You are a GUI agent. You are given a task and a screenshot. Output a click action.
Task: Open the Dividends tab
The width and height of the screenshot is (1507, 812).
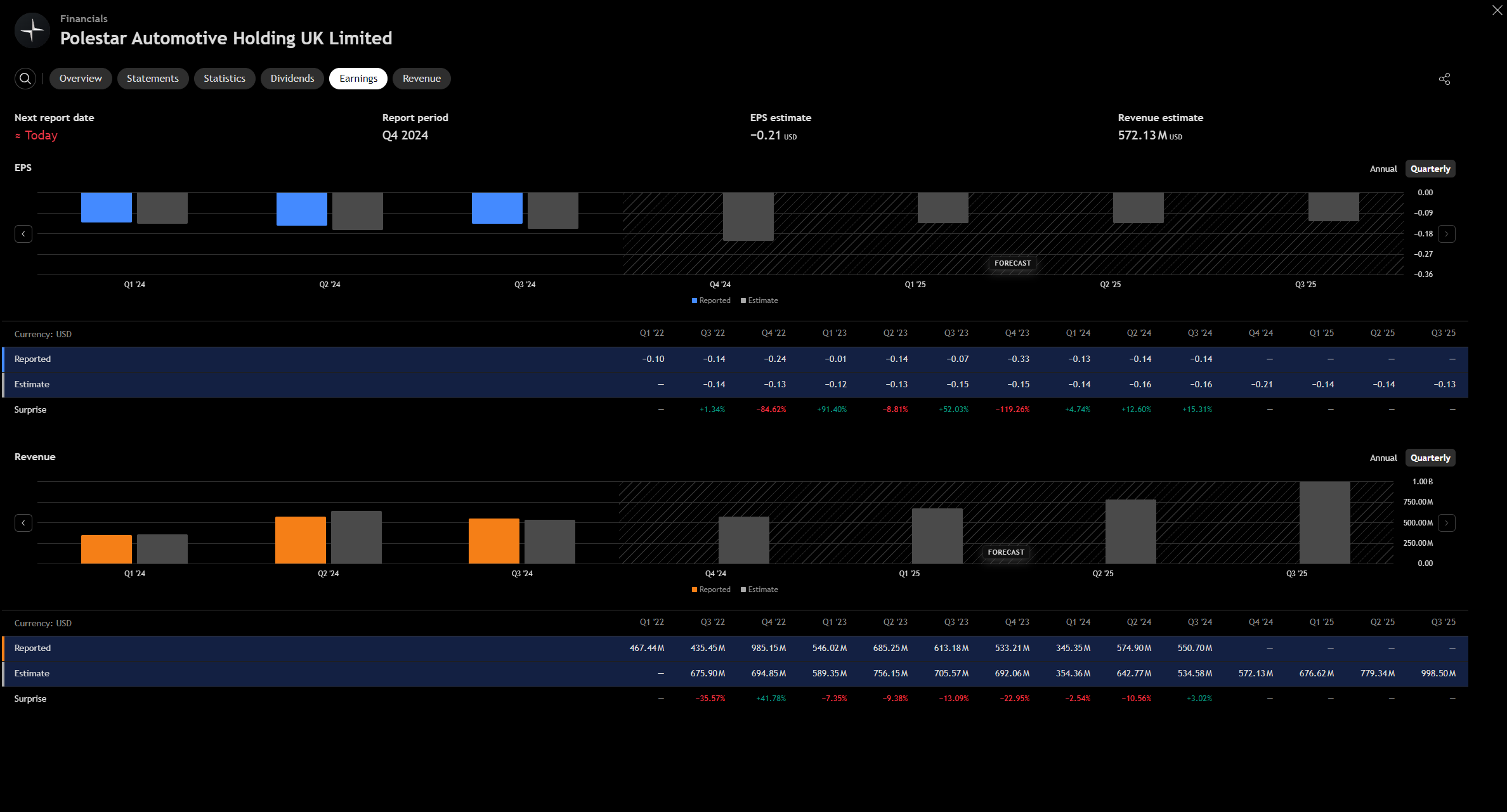(292, 79)
